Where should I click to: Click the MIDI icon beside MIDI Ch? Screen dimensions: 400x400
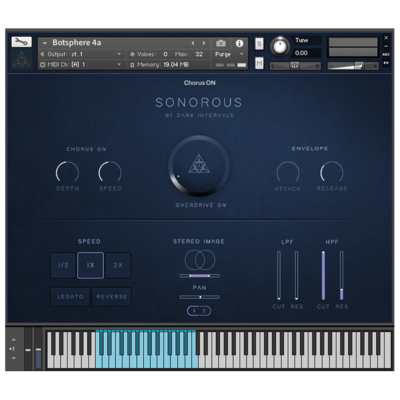(42, 65)
